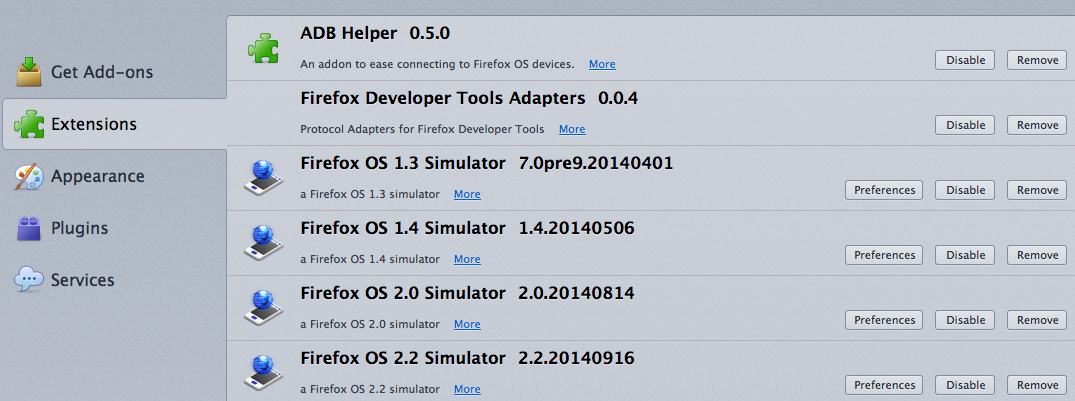This screenshot has width=1075, height=401.
Task: Open Preferences for Firefox OS 2.2 Simulator
Action: (884, 385)
